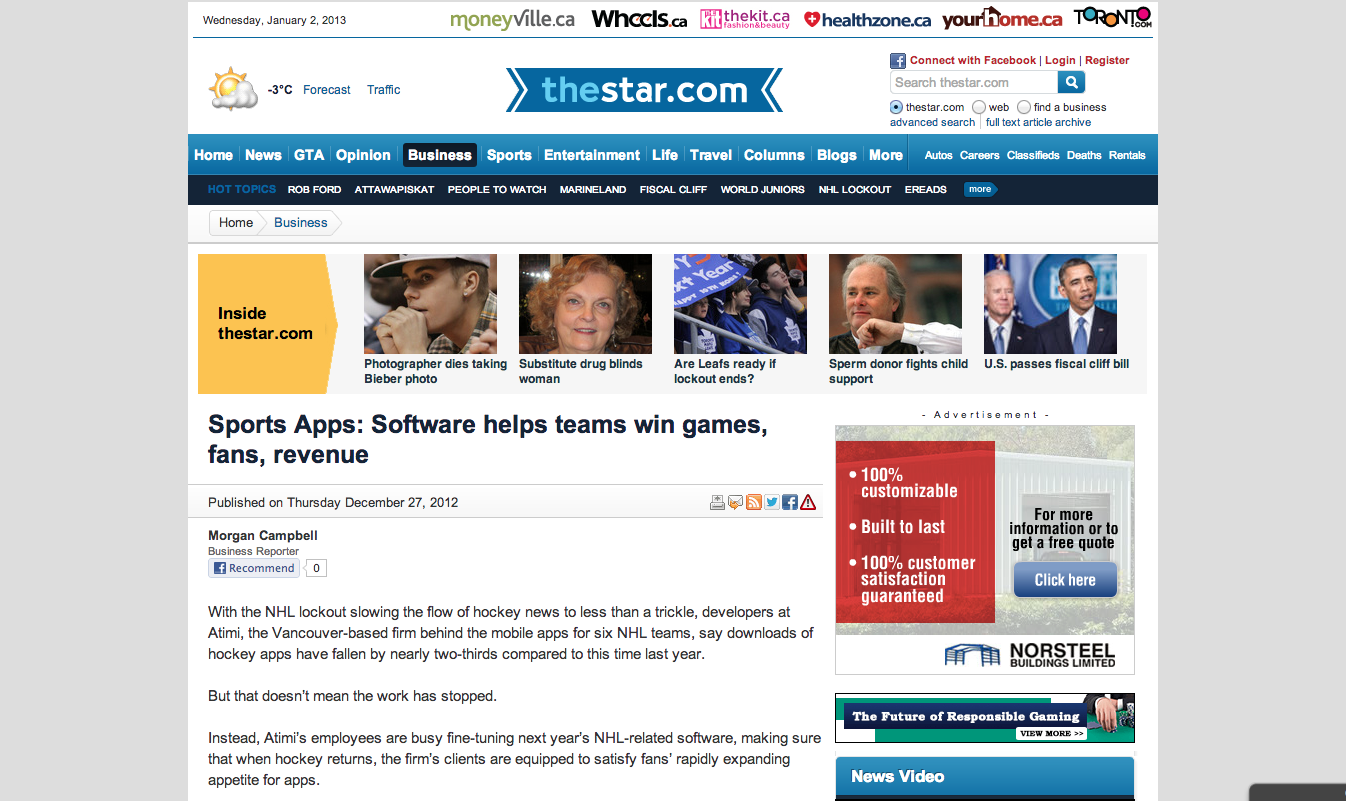The height and width of the screenshot is (801, 1346).
Task: Expand hot topics with more button
Action: click(x=980, y=189)
